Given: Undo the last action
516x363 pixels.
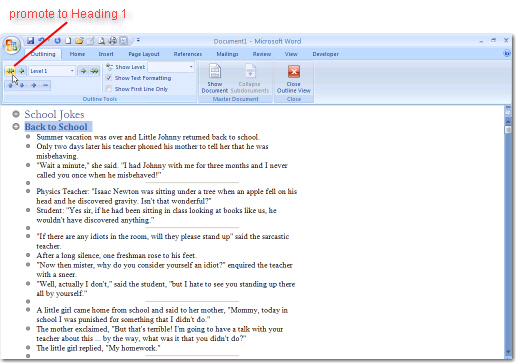Looking at the screenshot, I should point(41,41).
